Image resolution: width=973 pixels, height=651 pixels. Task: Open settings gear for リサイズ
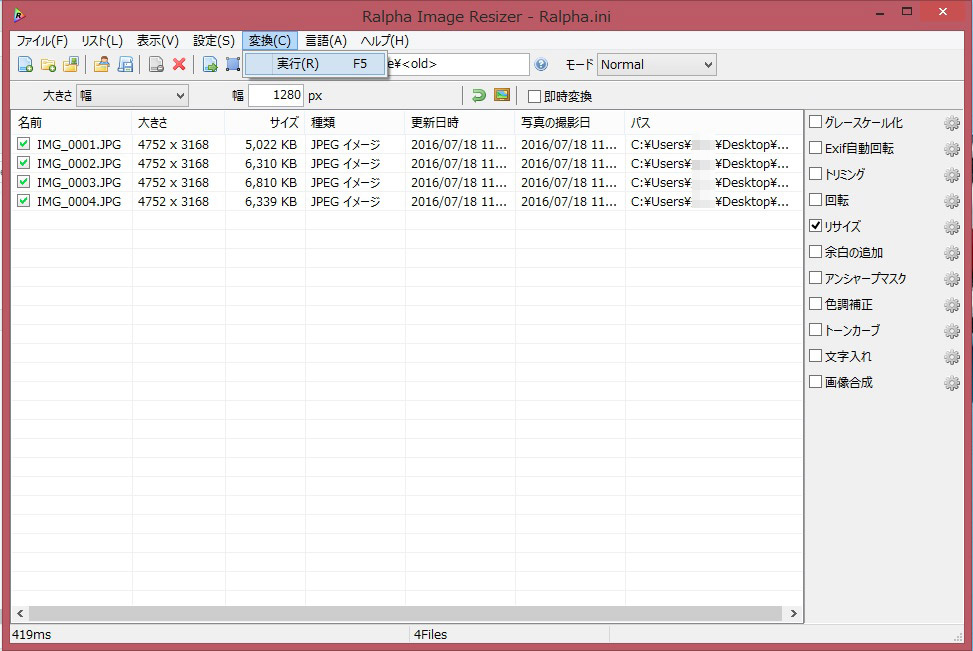951,227
